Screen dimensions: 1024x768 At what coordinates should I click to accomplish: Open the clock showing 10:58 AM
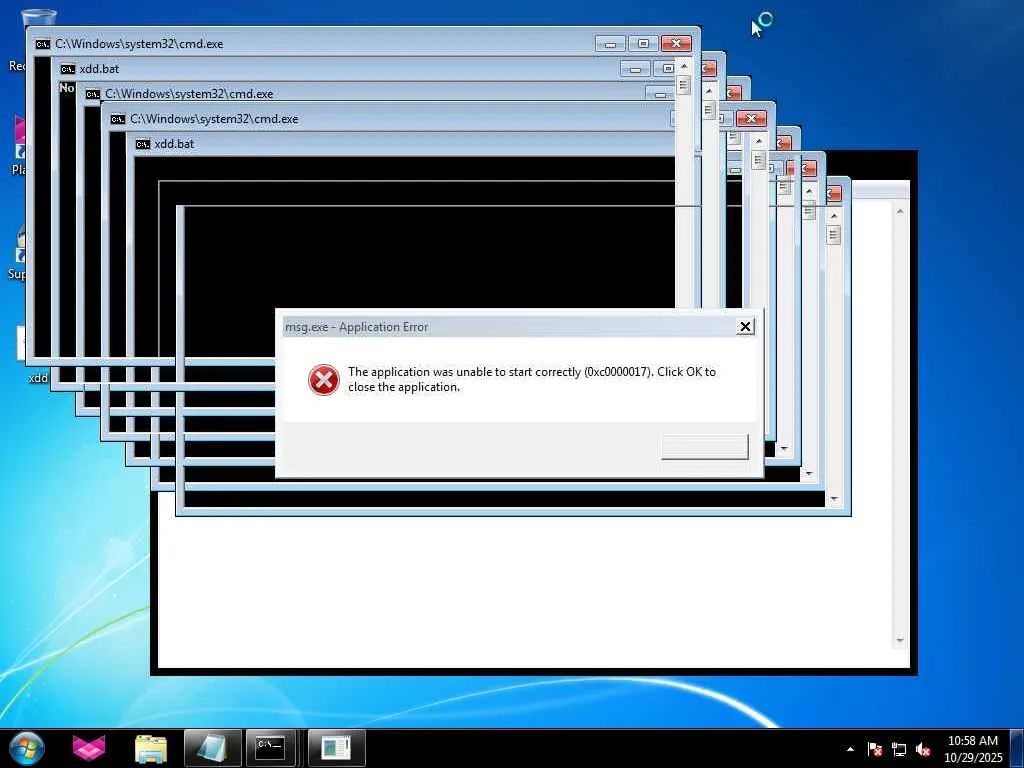[x=973, y=748]
